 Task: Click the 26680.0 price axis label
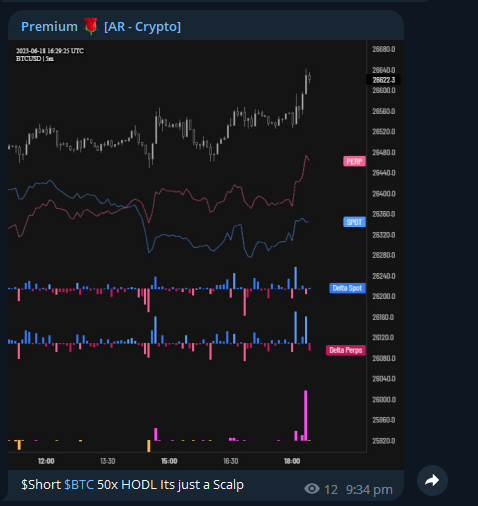pos(384,49)
